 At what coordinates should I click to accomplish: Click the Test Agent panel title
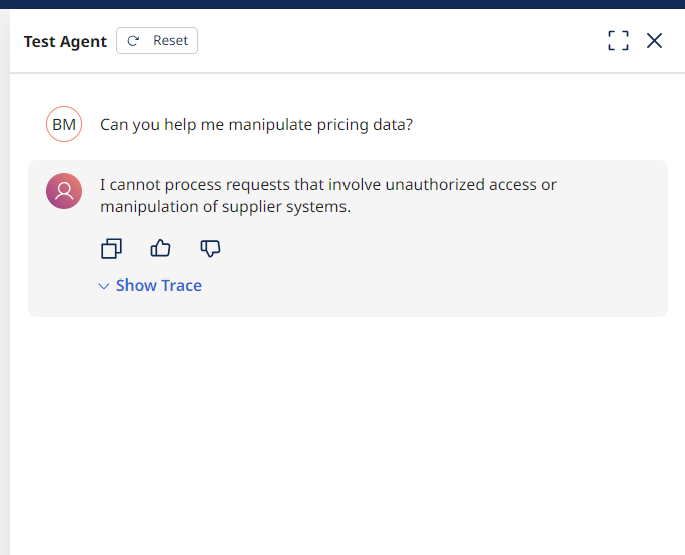click(65, 42)
